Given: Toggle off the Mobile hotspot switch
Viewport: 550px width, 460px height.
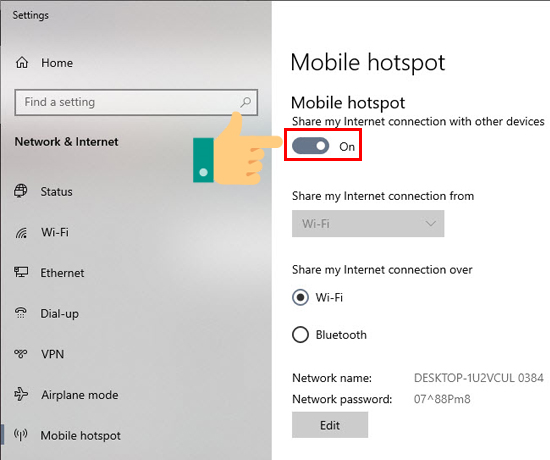Looking at the screenshot, I should (x=310, y=146).
